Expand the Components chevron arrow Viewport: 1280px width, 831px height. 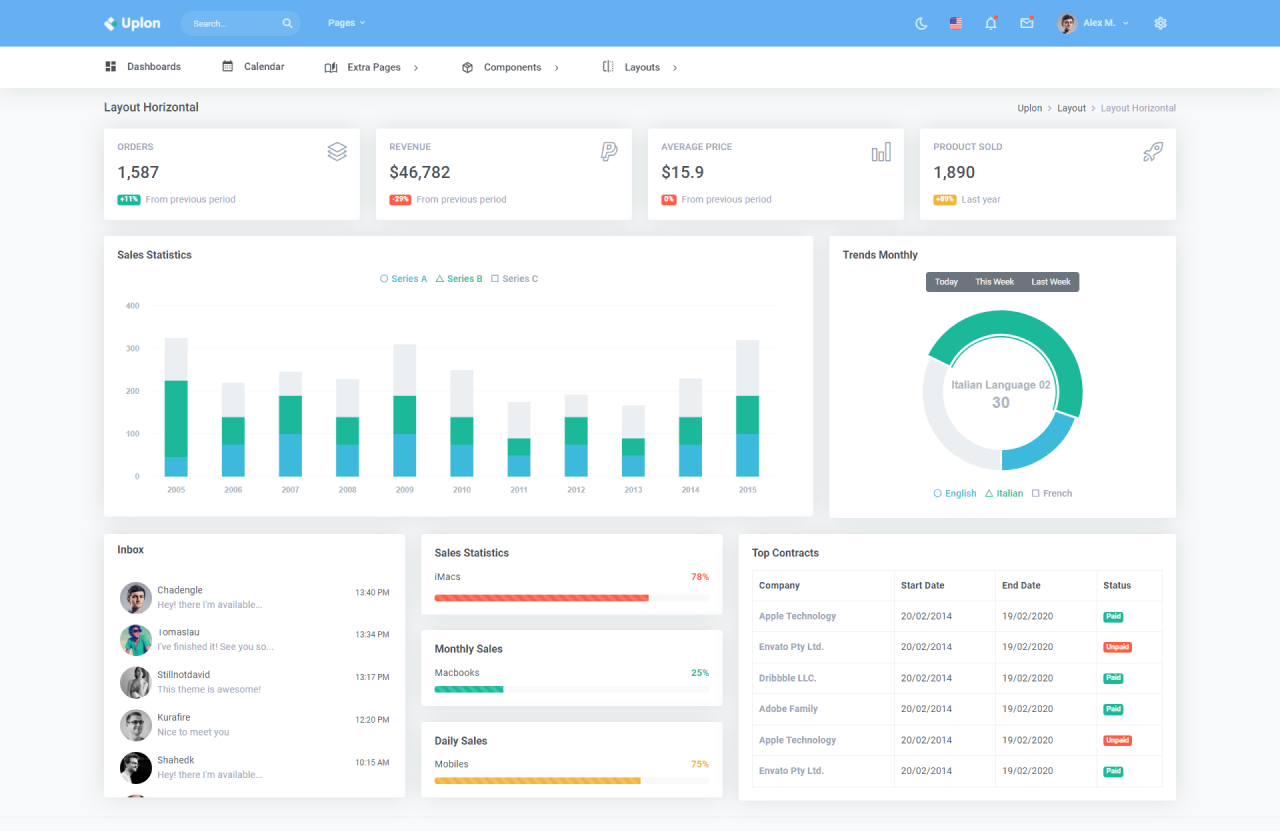[556, 68]
